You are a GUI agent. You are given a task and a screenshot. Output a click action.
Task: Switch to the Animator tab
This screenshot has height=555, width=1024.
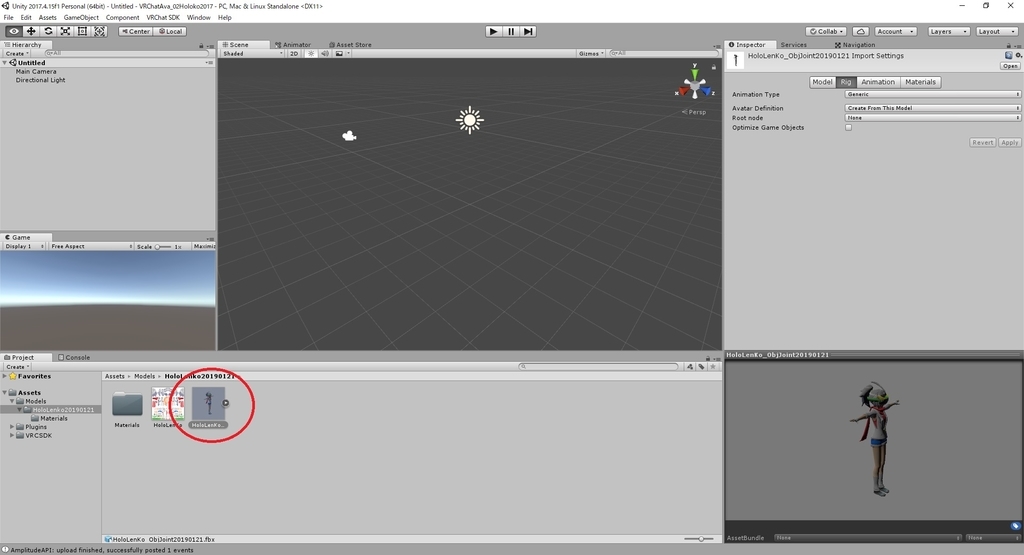pyautogui.click(x=293, y=45)
